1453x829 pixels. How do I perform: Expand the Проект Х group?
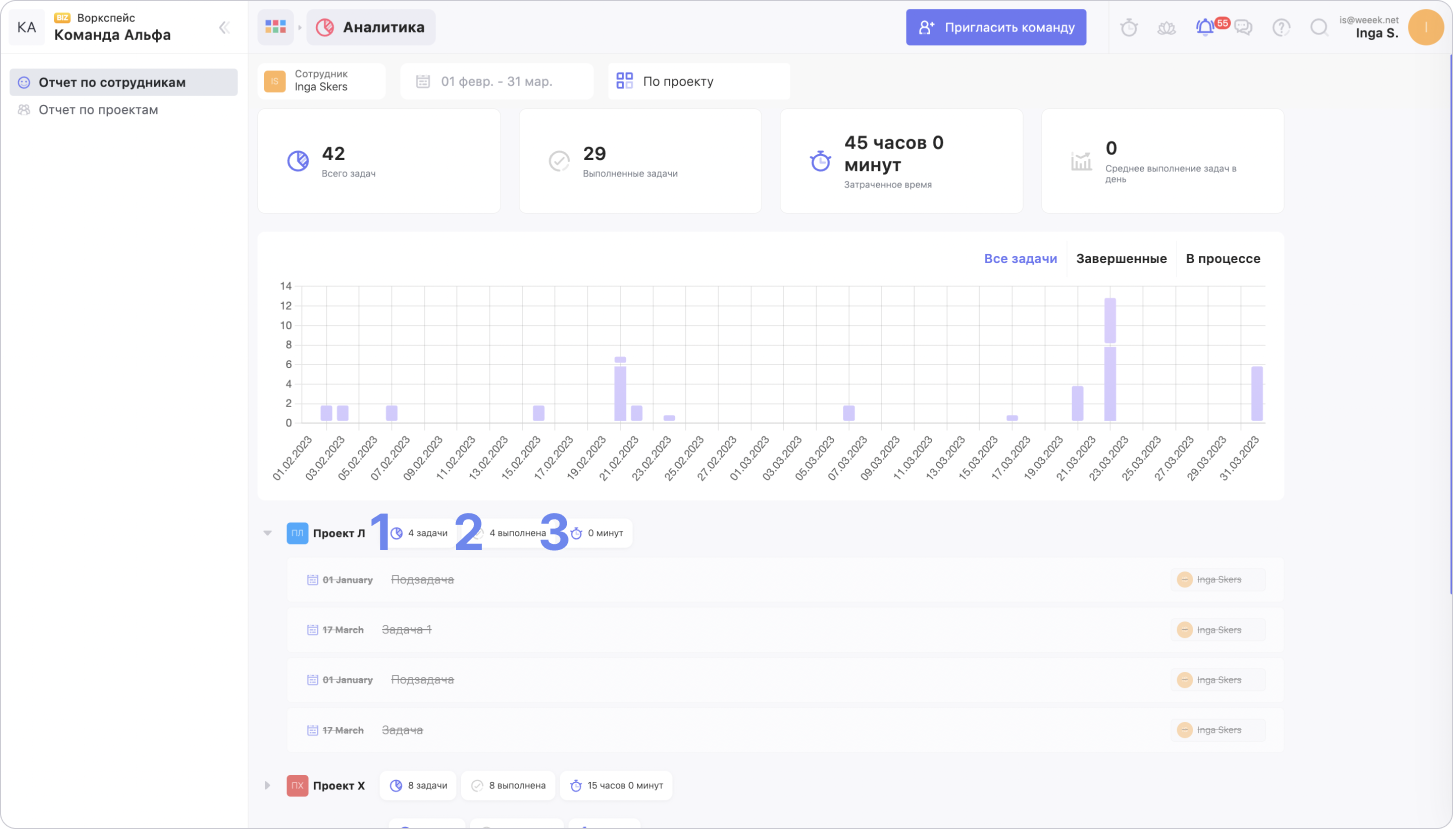pyautogui.click(x=267, y=785)
